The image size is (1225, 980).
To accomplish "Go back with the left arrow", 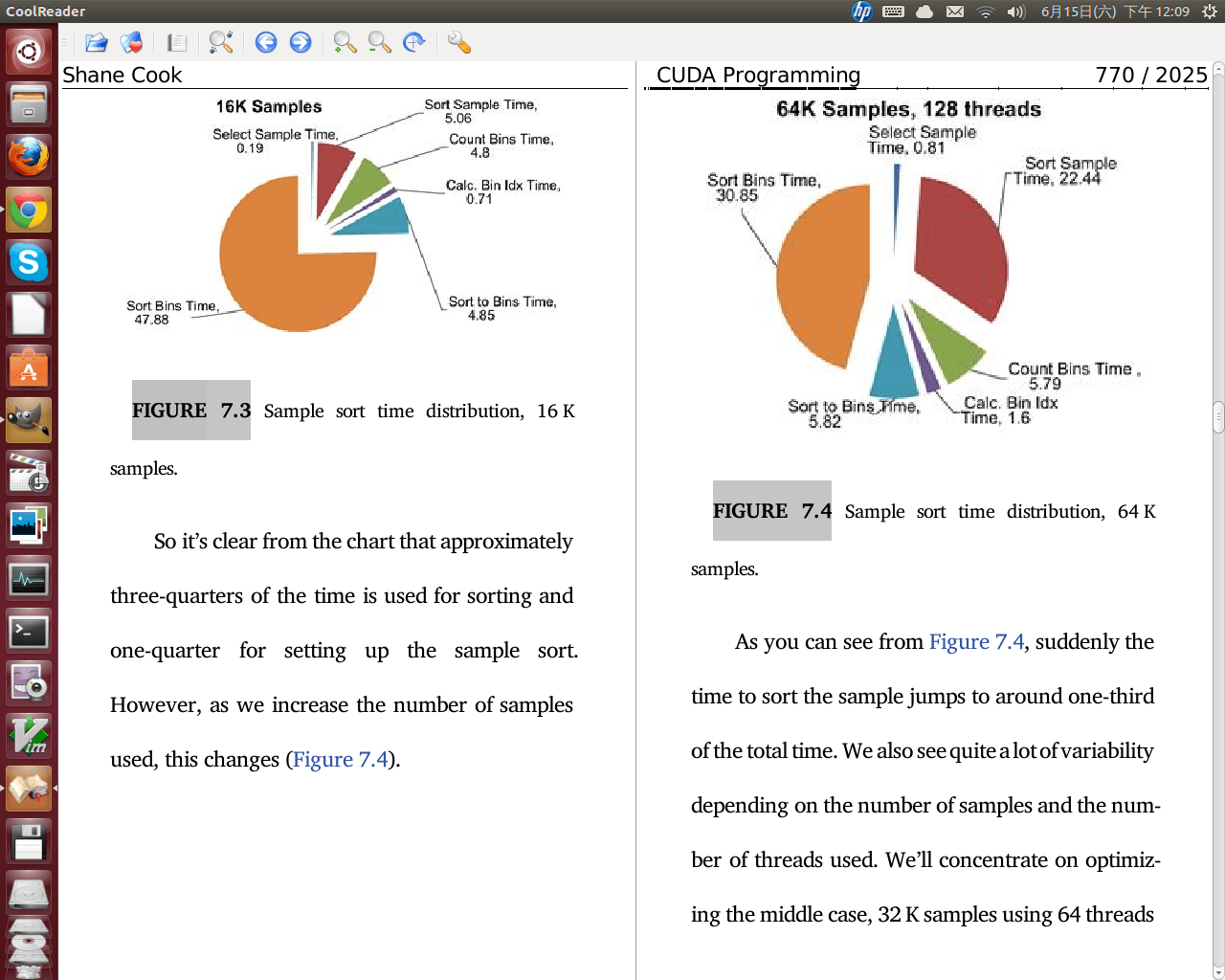I will tap(266, 42).
